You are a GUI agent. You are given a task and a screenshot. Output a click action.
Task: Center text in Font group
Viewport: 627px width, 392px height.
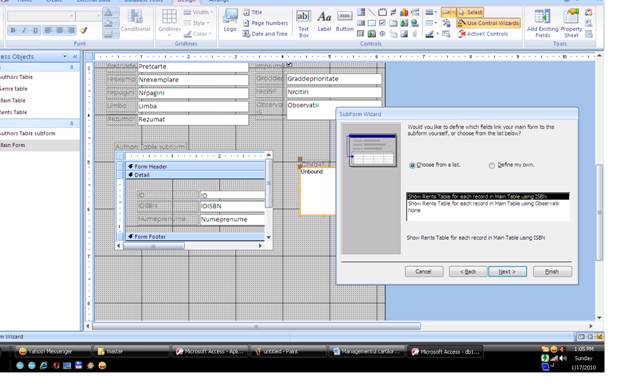click(60, 30)
